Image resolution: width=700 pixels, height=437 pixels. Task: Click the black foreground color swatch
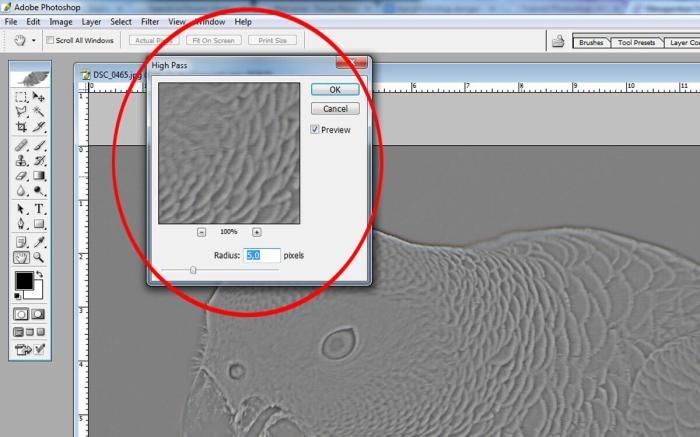[24, 281]
